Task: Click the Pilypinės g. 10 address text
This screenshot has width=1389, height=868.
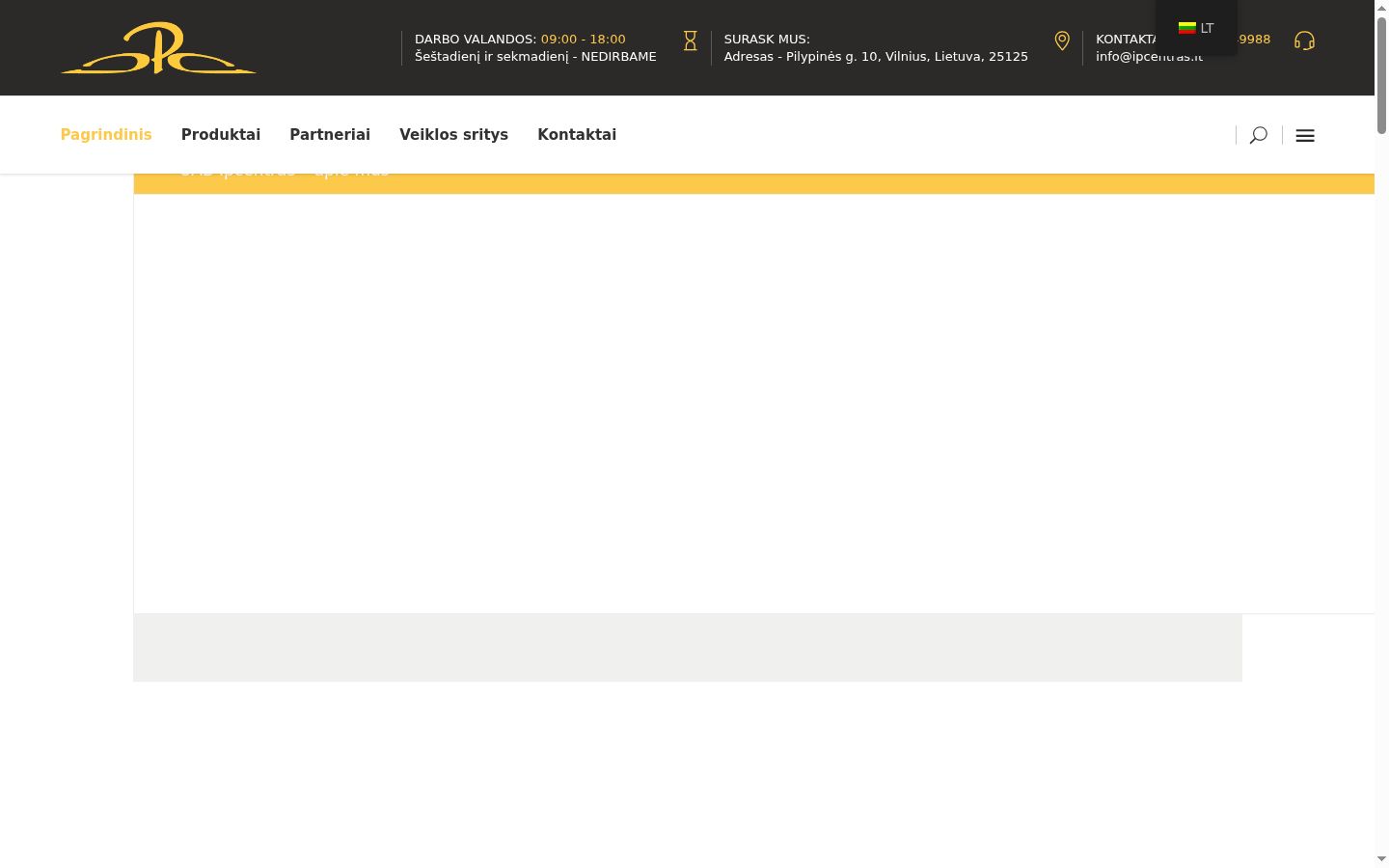Action: tap(876, 56)
